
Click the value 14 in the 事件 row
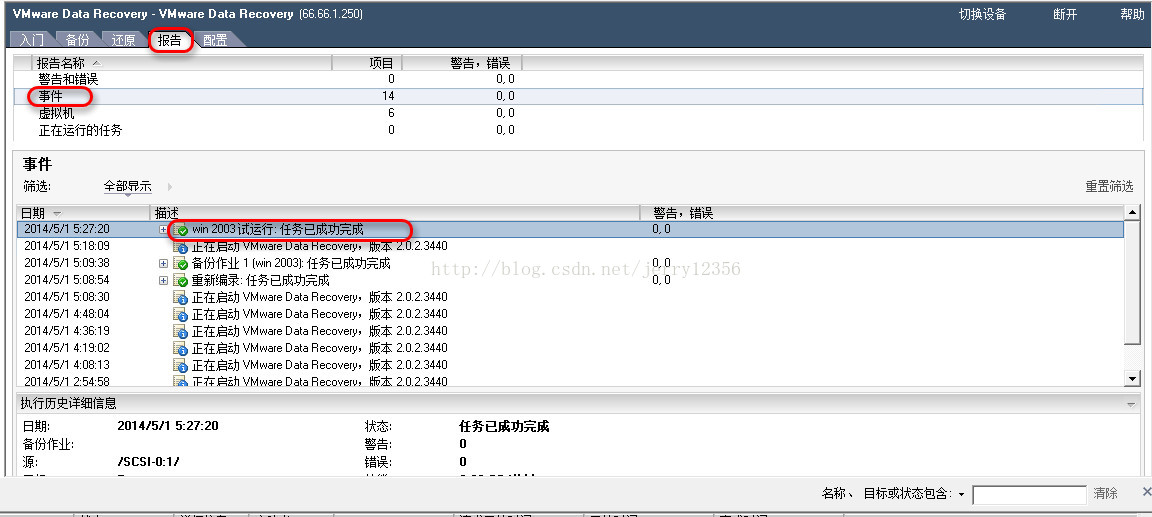tap(388, 96)
